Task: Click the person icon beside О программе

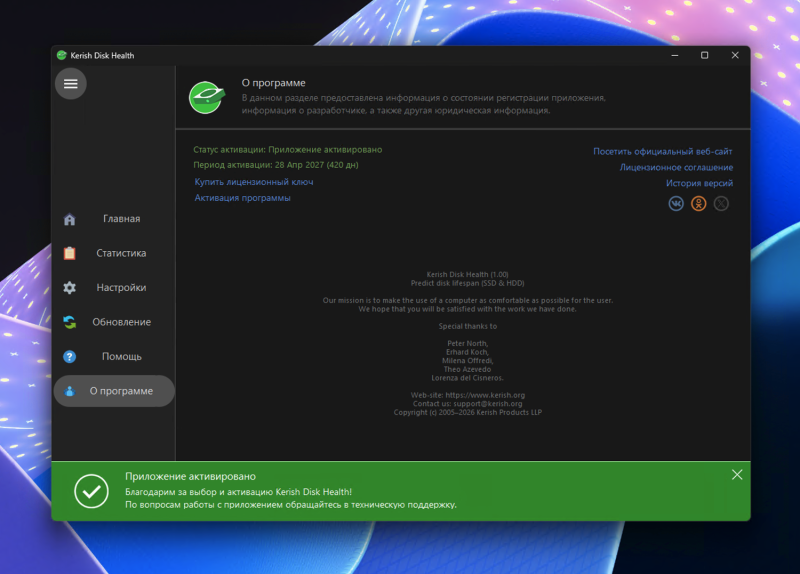Action: [x=69, y=391]
